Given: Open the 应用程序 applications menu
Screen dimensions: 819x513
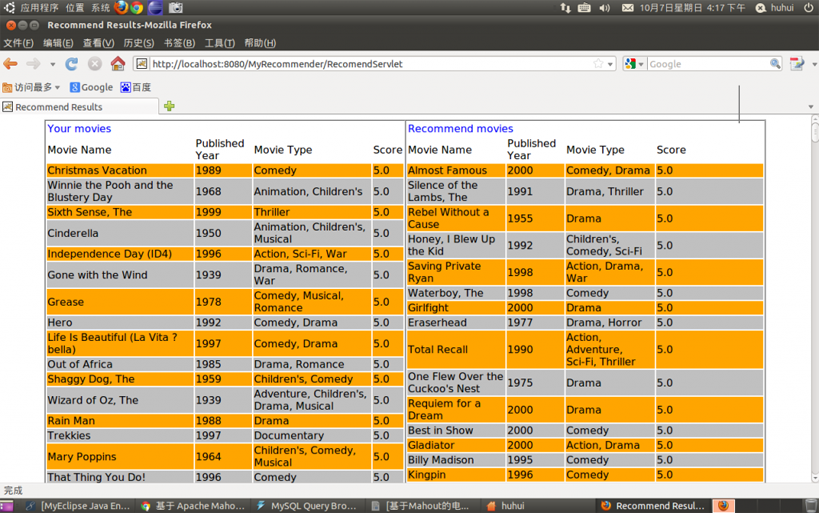Looking at the screenshot, I should (x=40, y=7).
